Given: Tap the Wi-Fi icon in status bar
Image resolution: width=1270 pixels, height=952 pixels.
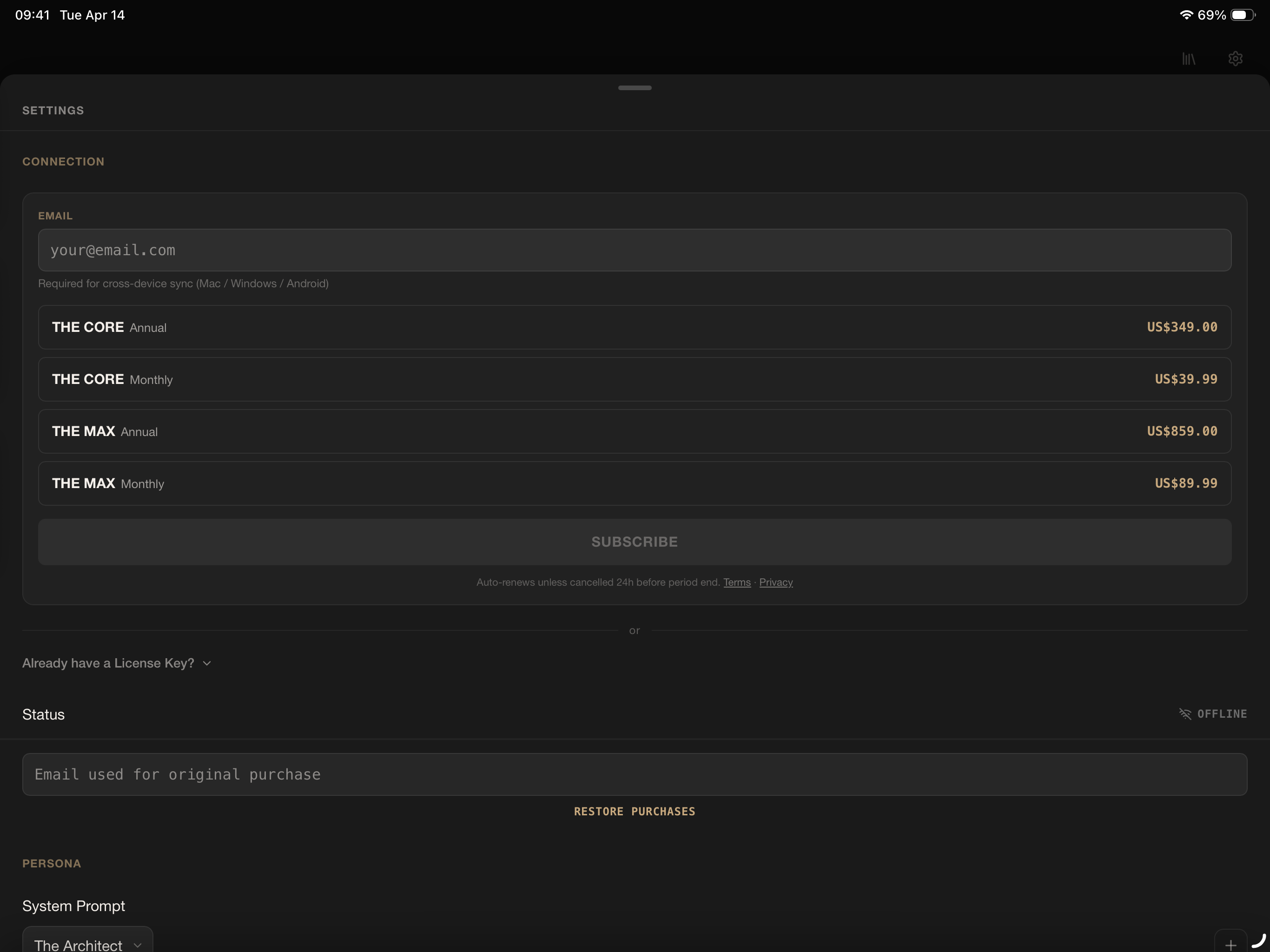Looking at the screenshot, I should click(x=1186, y=15).
